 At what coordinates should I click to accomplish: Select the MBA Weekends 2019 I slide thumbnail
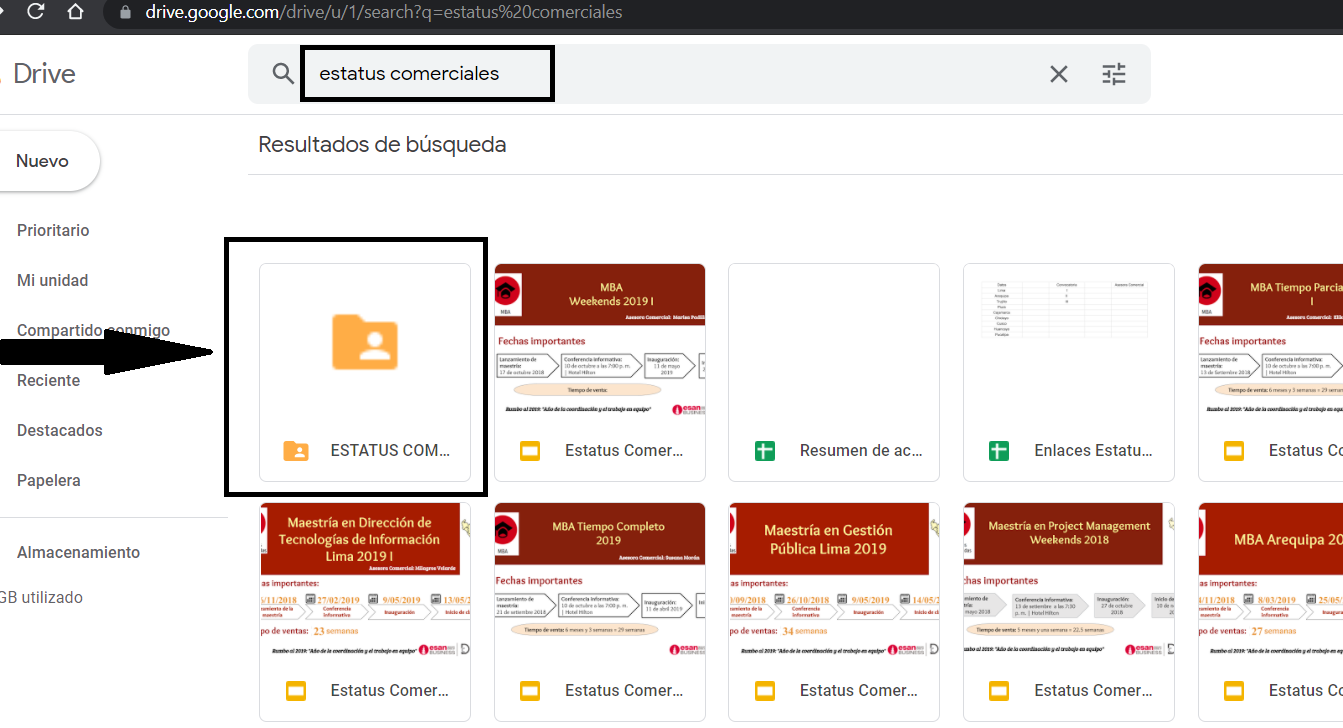point(600,342)
